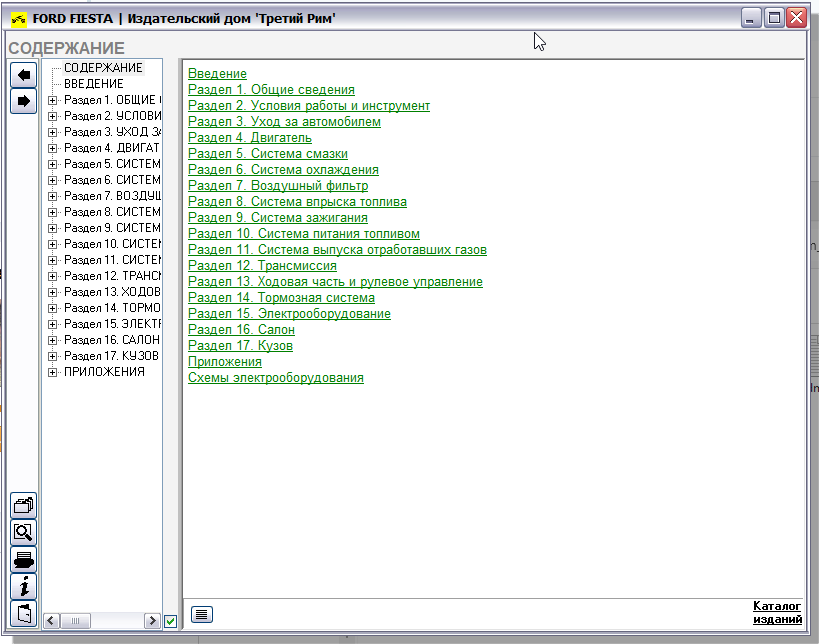Expand Раздел 1 ОБЩИЕ tree node
The image size is (819, 644).
tap(52, 100)
